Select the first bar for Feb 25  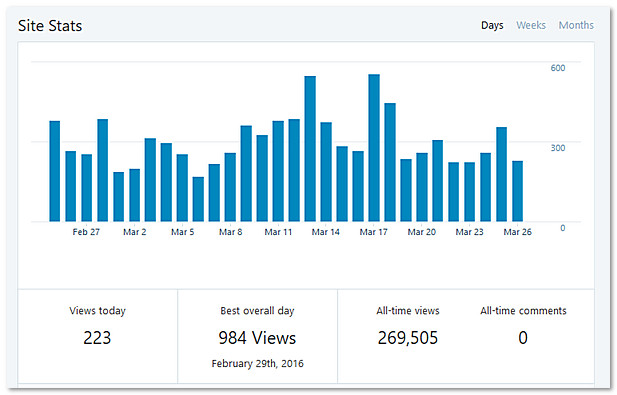[x=55, y=171]
